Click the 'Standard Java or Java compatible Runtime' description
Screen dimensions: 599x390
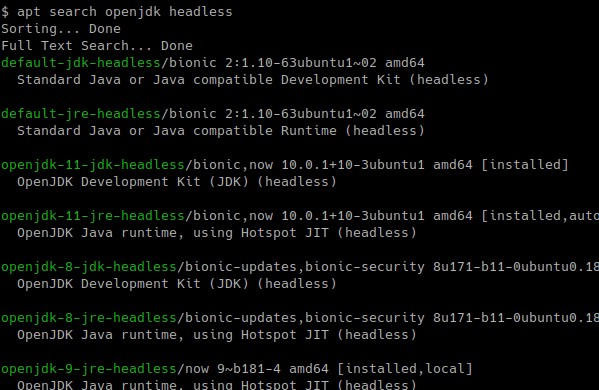(x=221, y=131)
